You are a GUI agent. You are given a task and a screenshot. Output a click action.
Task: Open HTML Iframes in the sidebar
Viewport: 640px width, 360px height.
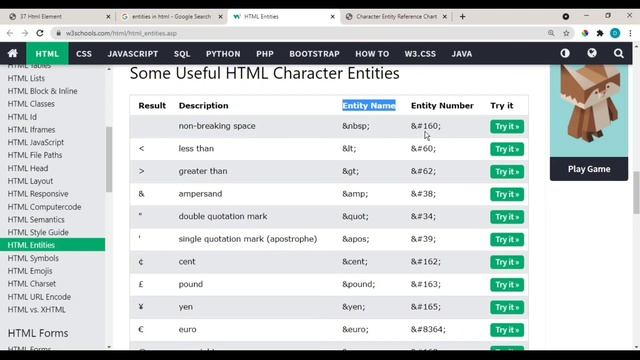click(31, 129)
